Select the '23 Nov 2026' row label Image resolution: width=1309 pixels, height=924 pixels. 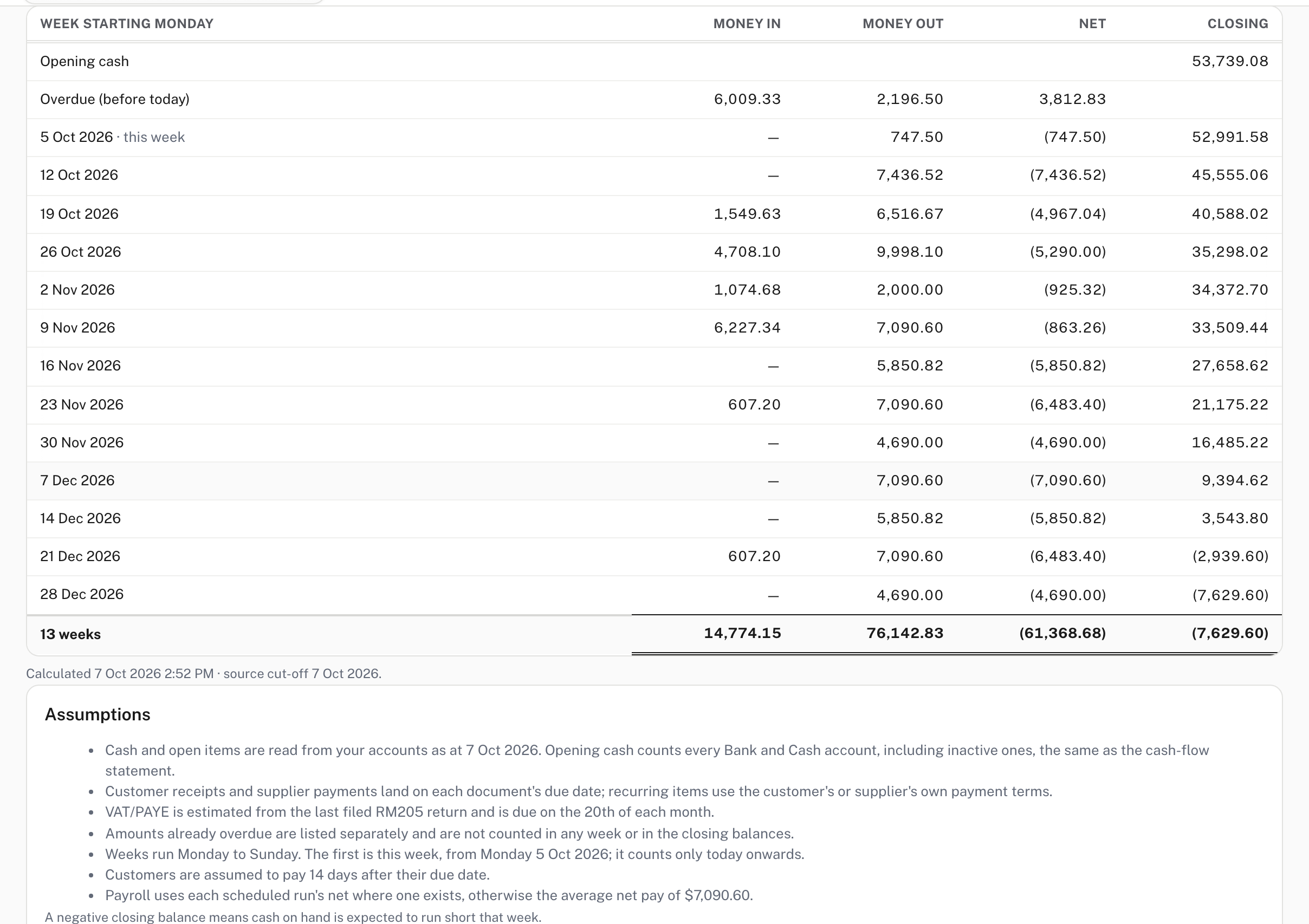pos(81,405)
